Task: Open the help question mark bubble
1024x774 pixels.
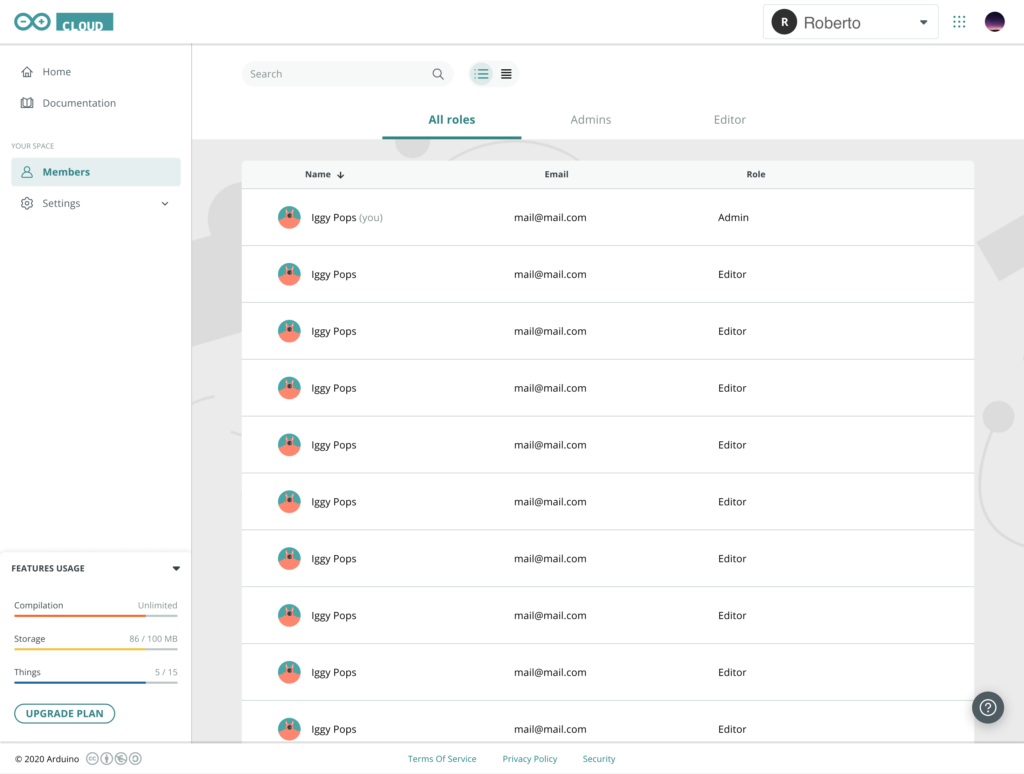Action: (x=988, y=707)
